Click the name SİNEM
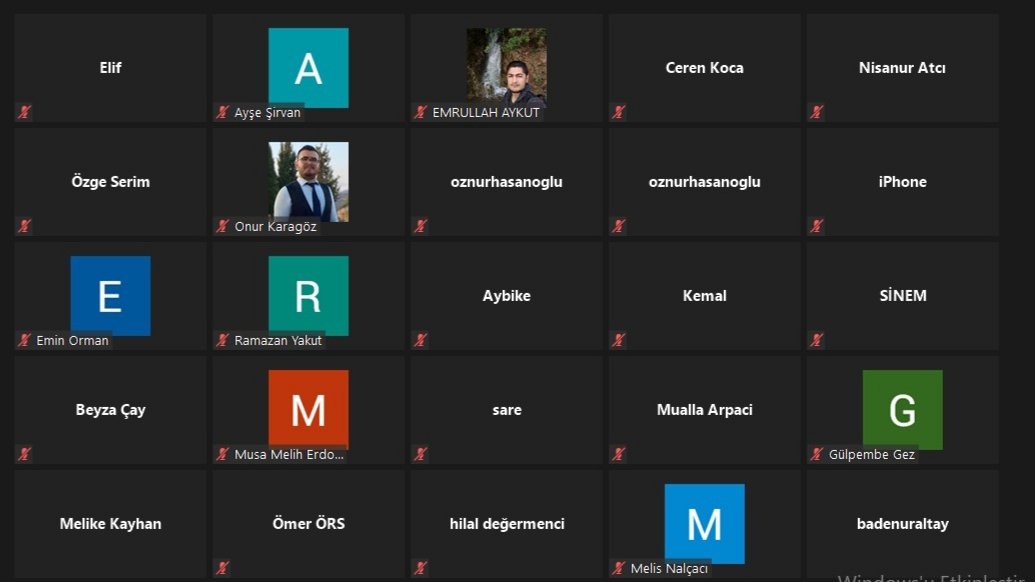This screenshot has height=582, width=1035. (902, 296)
